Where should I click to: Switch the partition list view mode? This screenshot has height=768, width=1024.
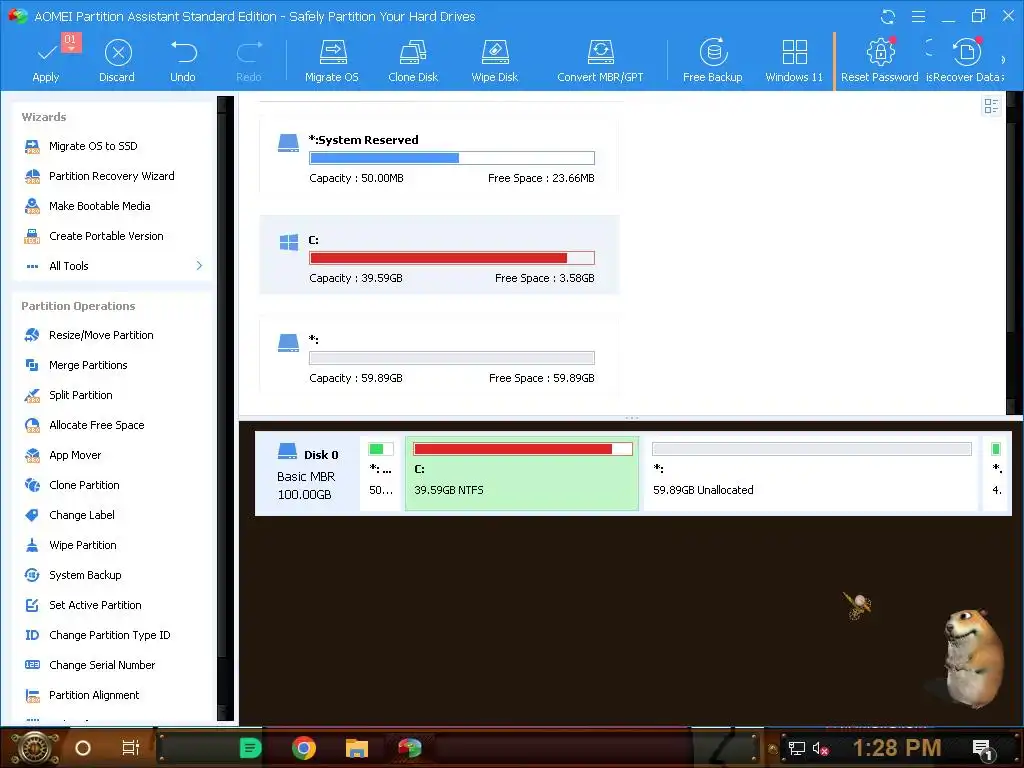click(x=991, y=106)
